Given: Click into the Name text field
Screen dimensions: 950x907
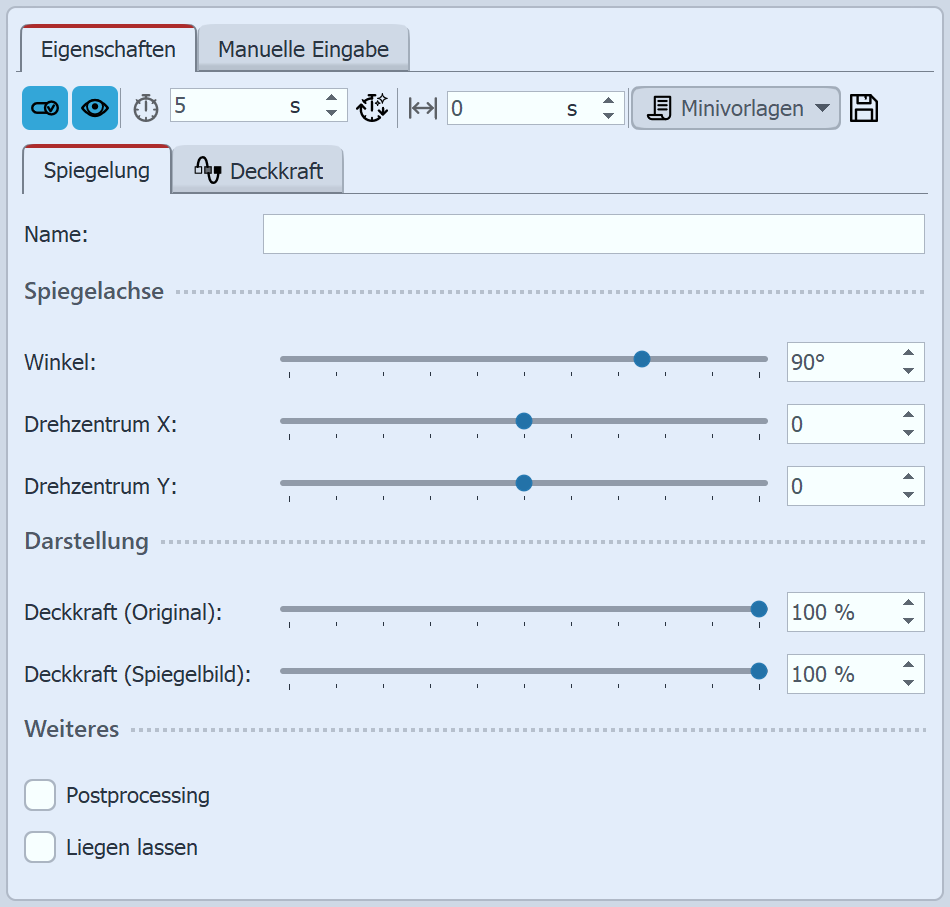Looking at the screenshot, I should click(593, 234).
